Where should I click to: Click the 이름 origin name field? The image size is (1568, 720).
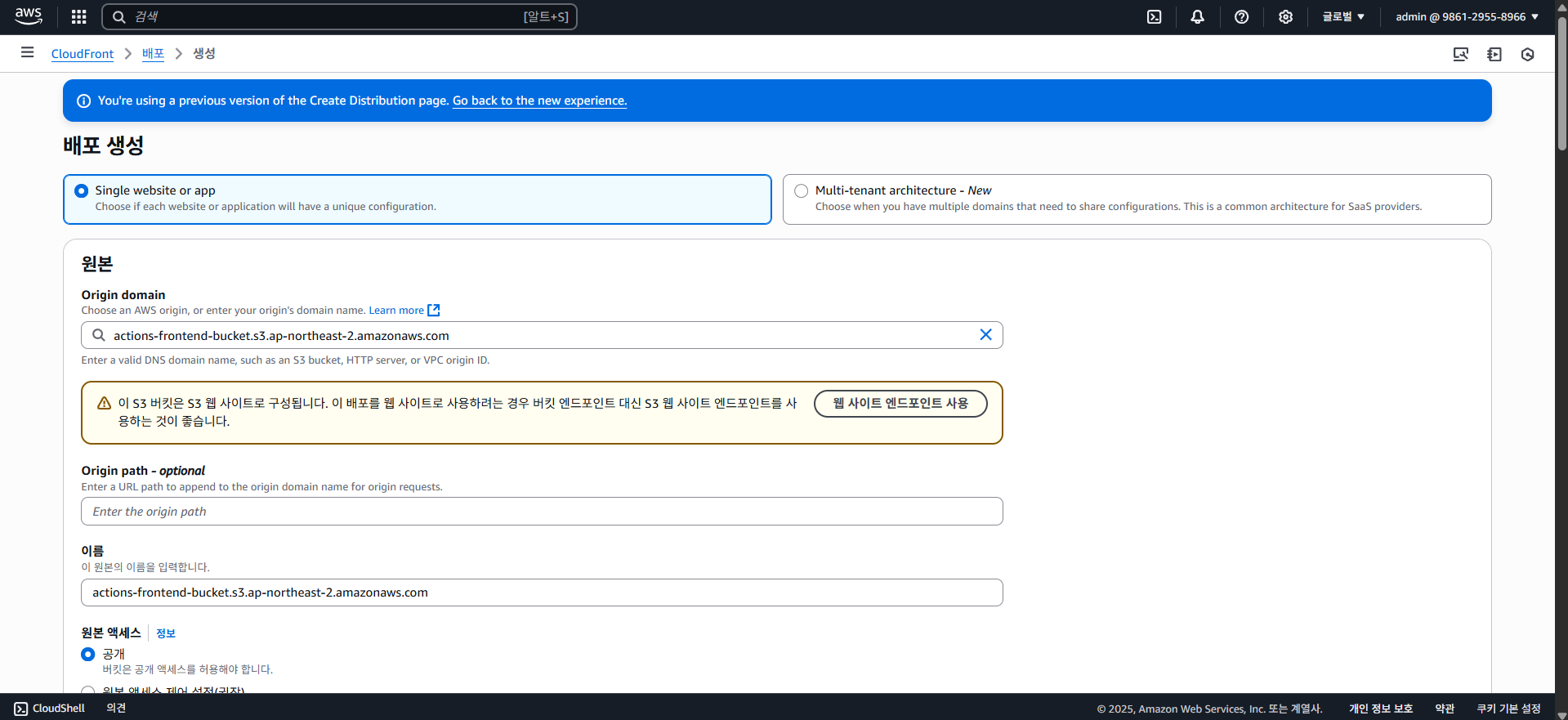tap(542, 593)
